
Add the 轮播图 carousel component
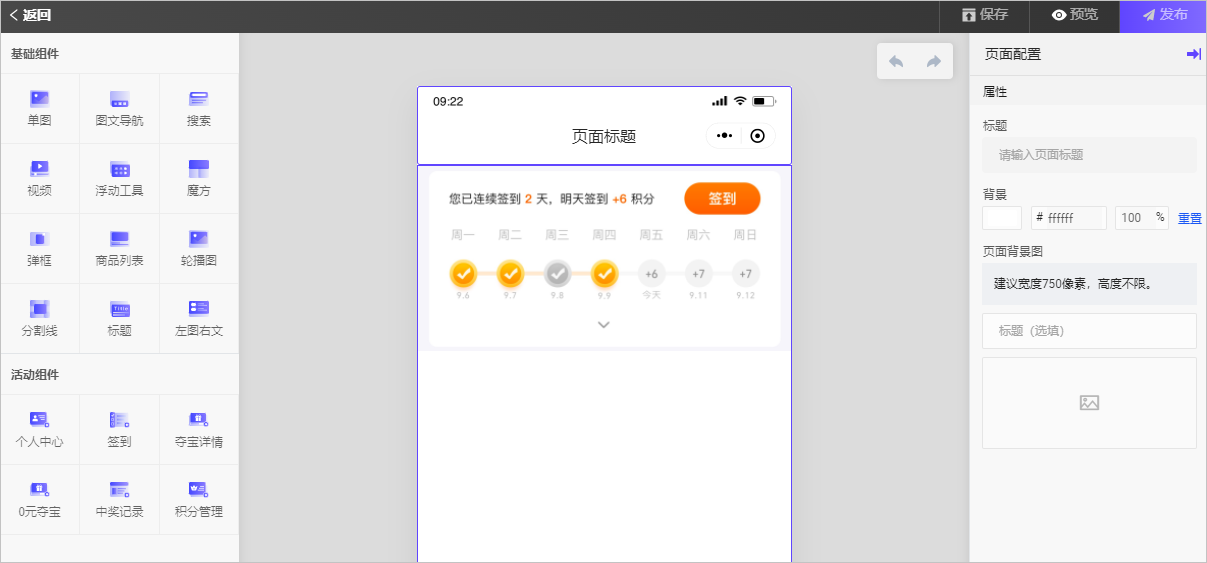tap(199, 249)
